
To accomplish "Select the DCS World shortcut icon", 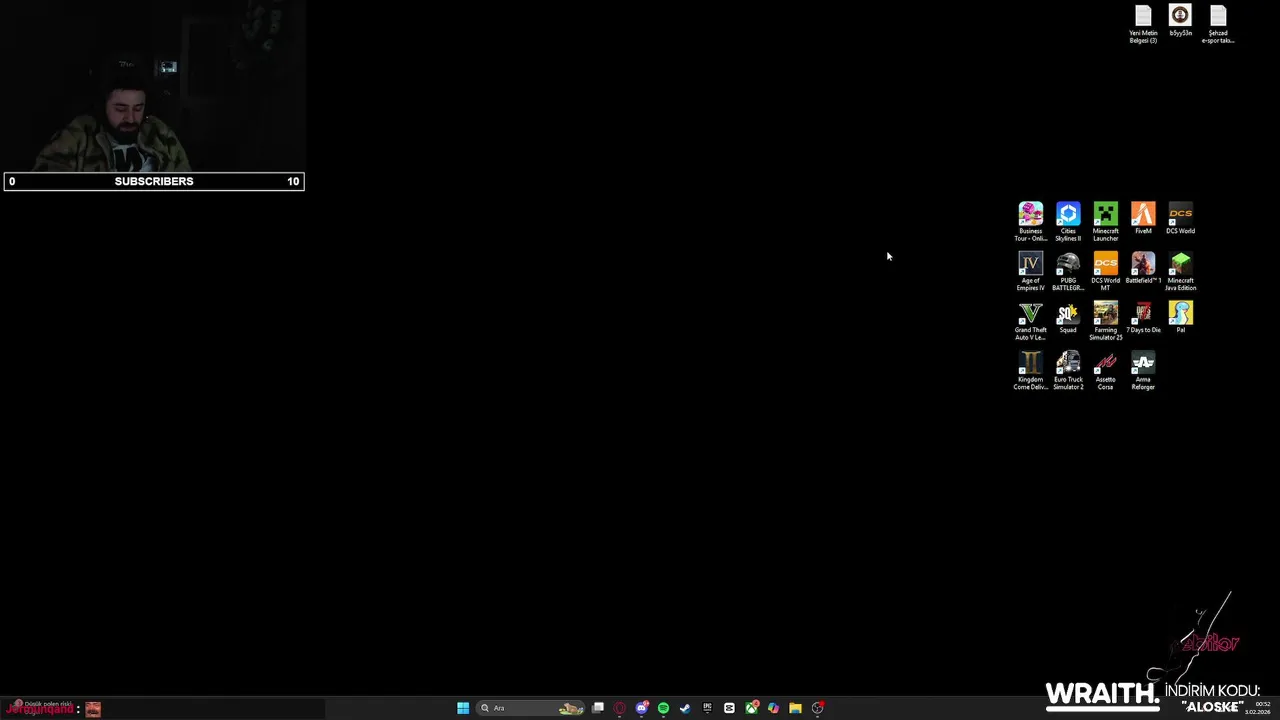I will (1180, 218).
